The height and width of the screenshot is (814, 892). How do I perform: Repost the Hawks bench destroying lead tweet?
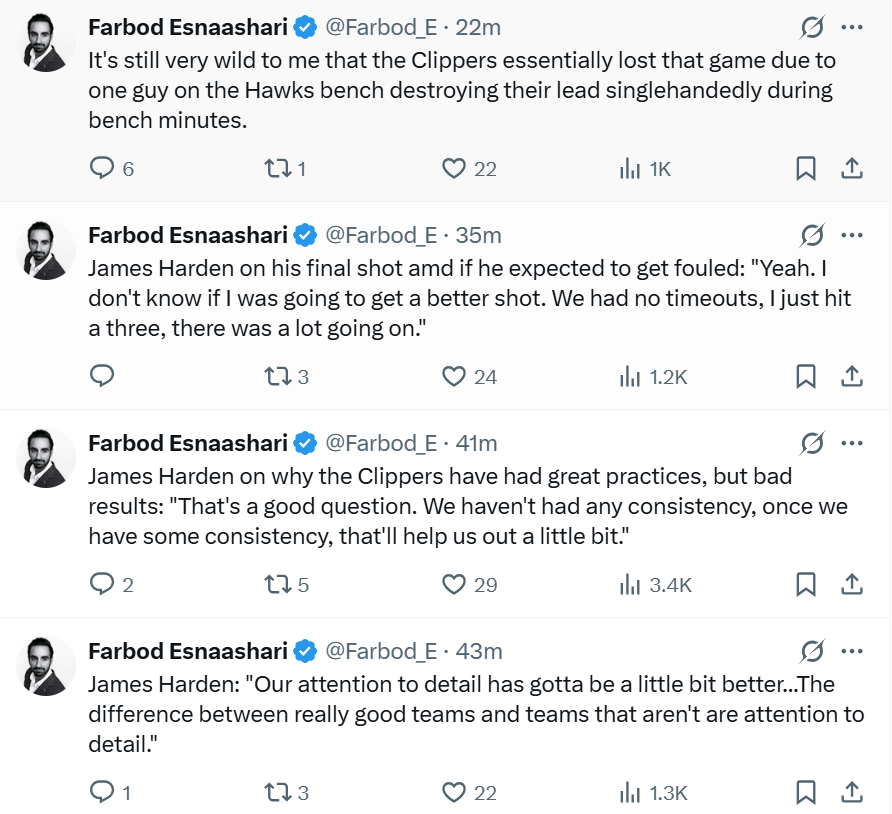point(275,169)
